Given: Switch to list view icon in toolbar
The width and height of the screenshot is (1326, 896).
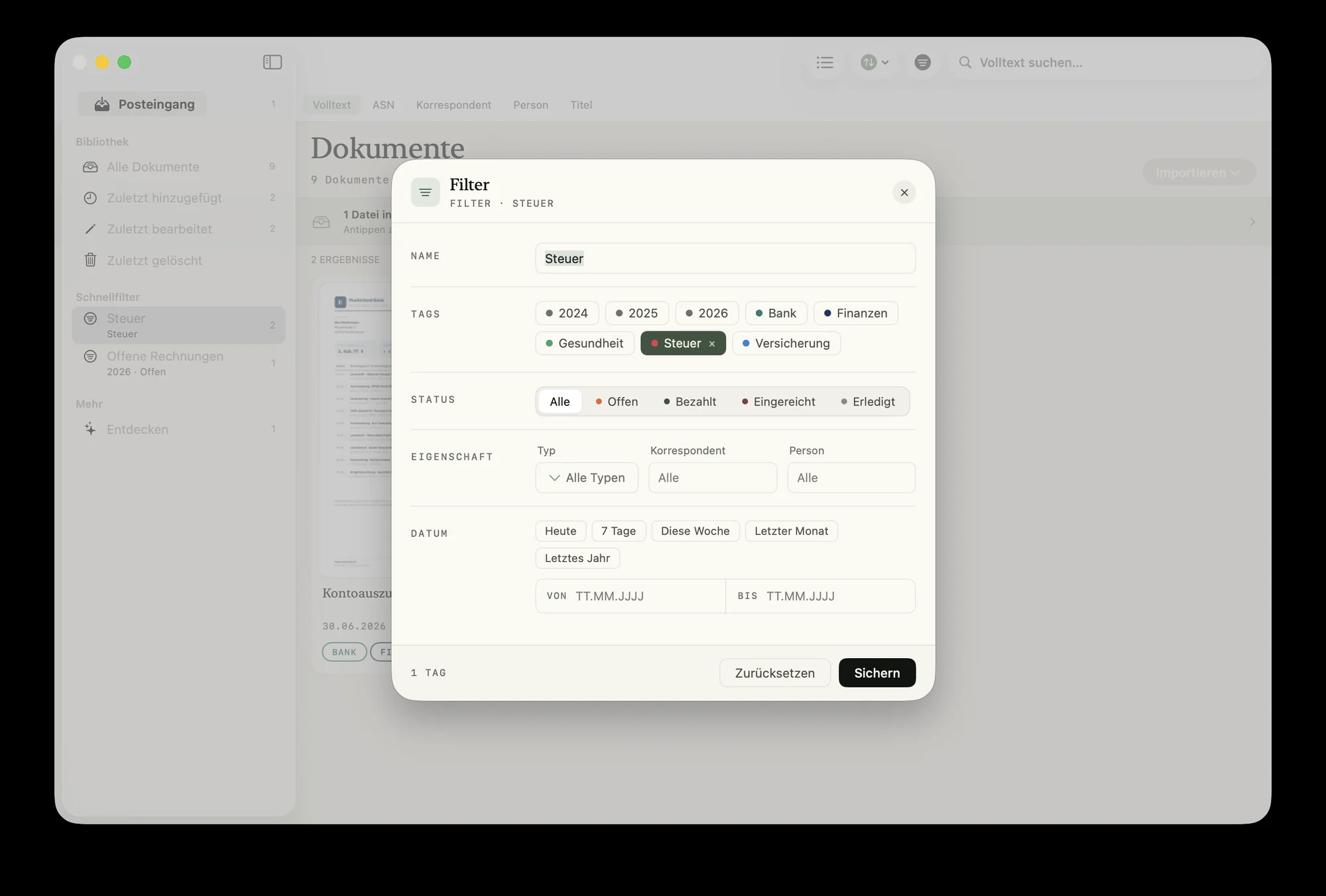Looking at the screenshot, I should coord(825,62).
